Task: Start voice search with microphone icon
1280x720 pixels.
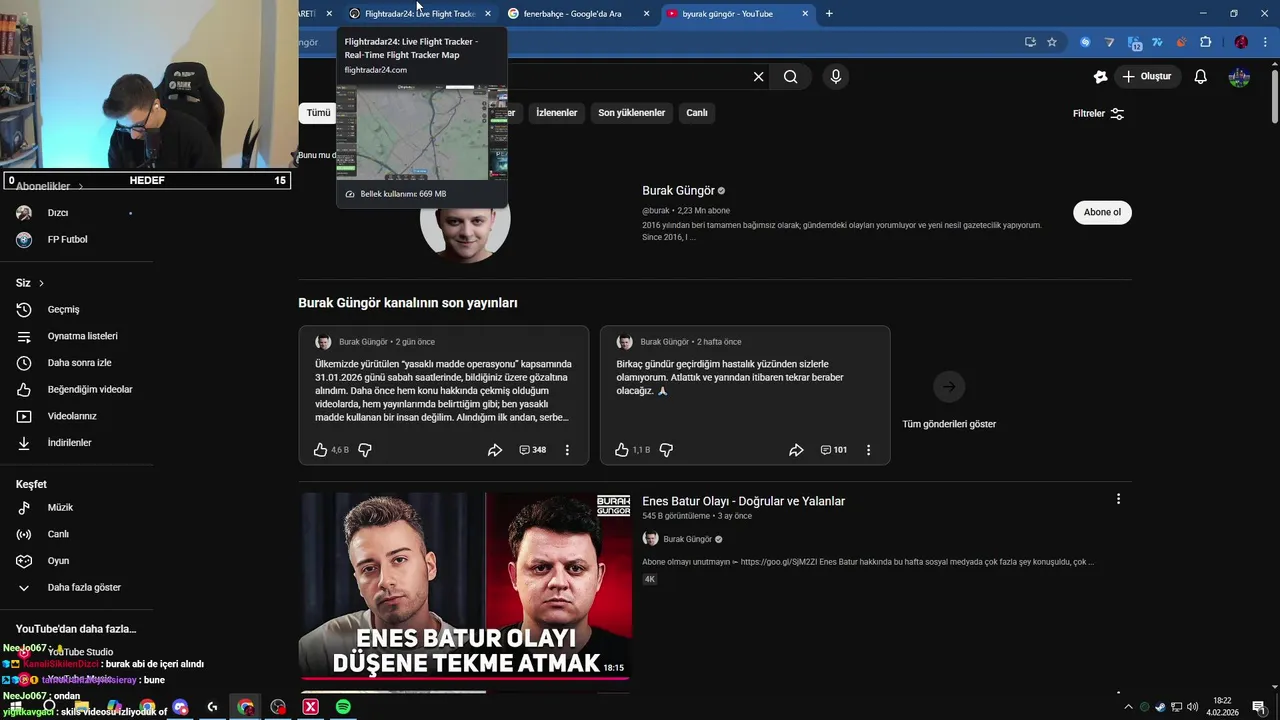Action: pyautogui.click(x=836, y=77)
